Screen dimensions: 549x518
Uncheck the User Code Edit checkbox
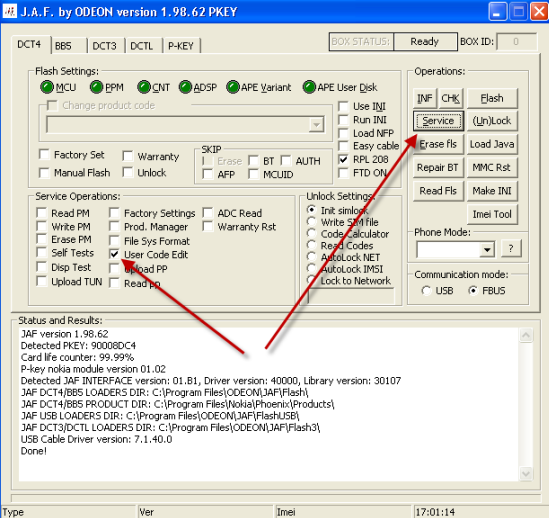(114, 254)
